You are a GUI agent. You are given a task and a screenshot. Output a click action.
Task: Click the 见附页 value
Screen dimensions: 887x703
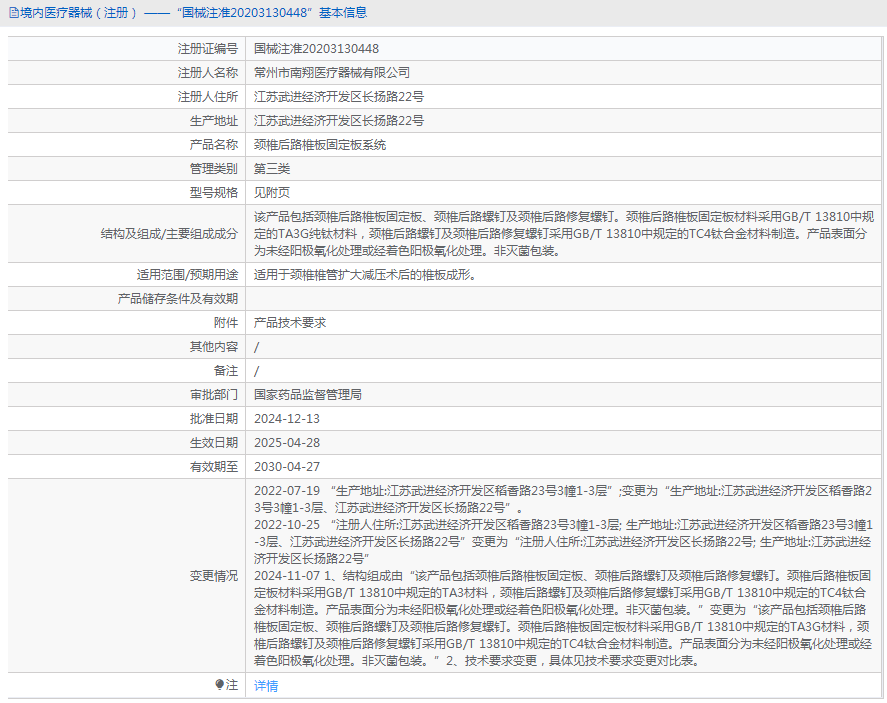(272, 193)
